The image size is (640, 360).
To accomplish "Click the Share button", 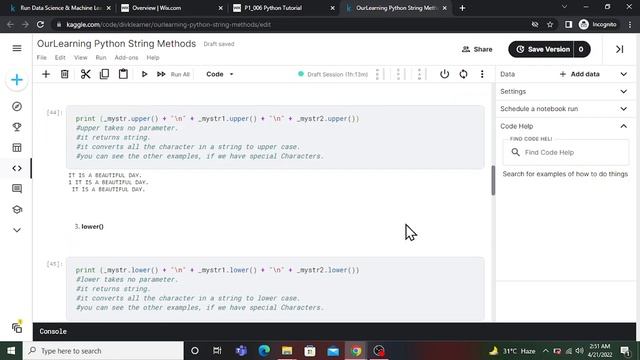I will (x=477, y=49).
